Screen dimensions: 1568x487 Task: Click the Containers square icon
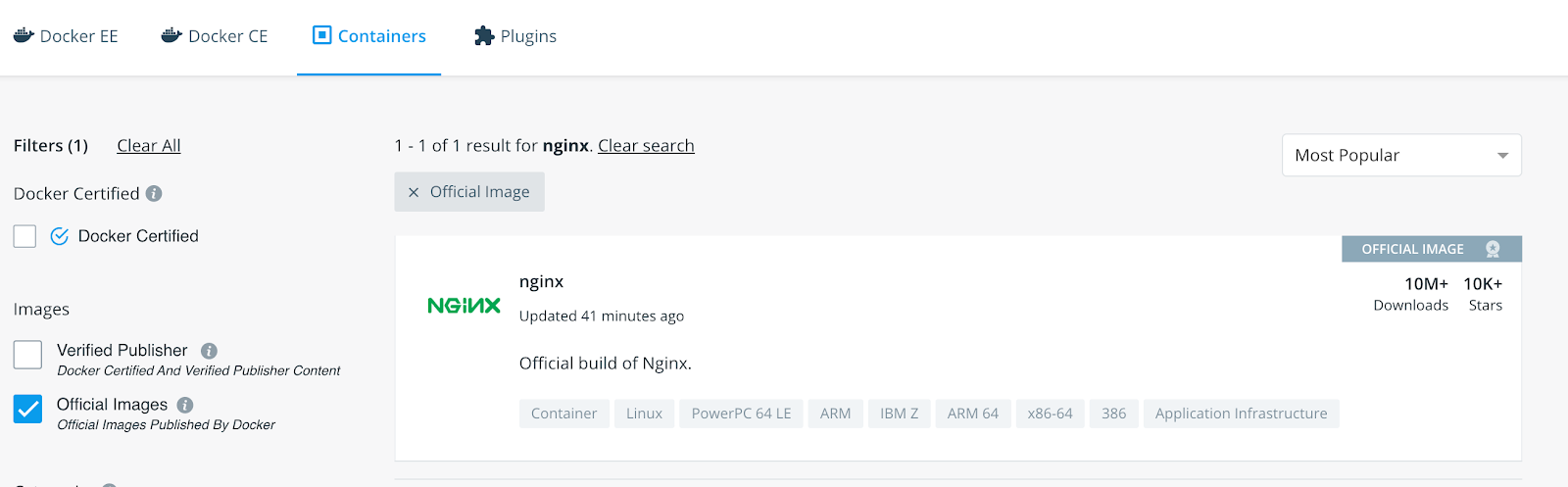[x=321, y=35]
